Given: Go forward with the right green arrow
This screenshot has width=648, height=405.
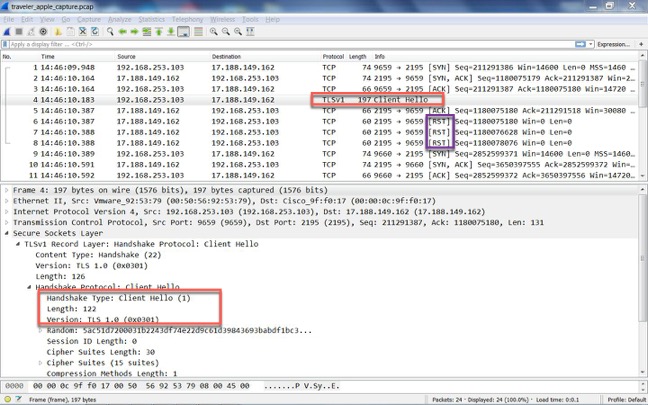Looking at the screenshot, I should (134, 32).
